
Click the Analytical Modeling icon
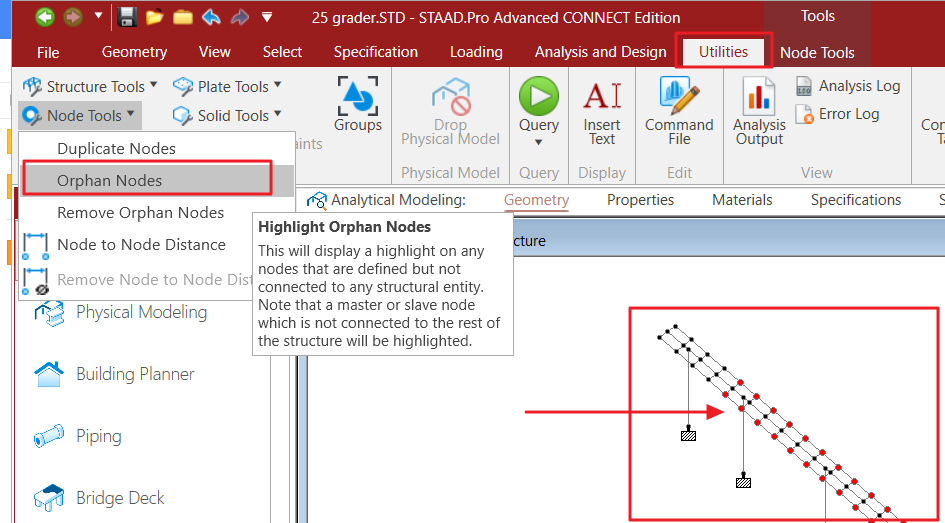pos(316,200)
